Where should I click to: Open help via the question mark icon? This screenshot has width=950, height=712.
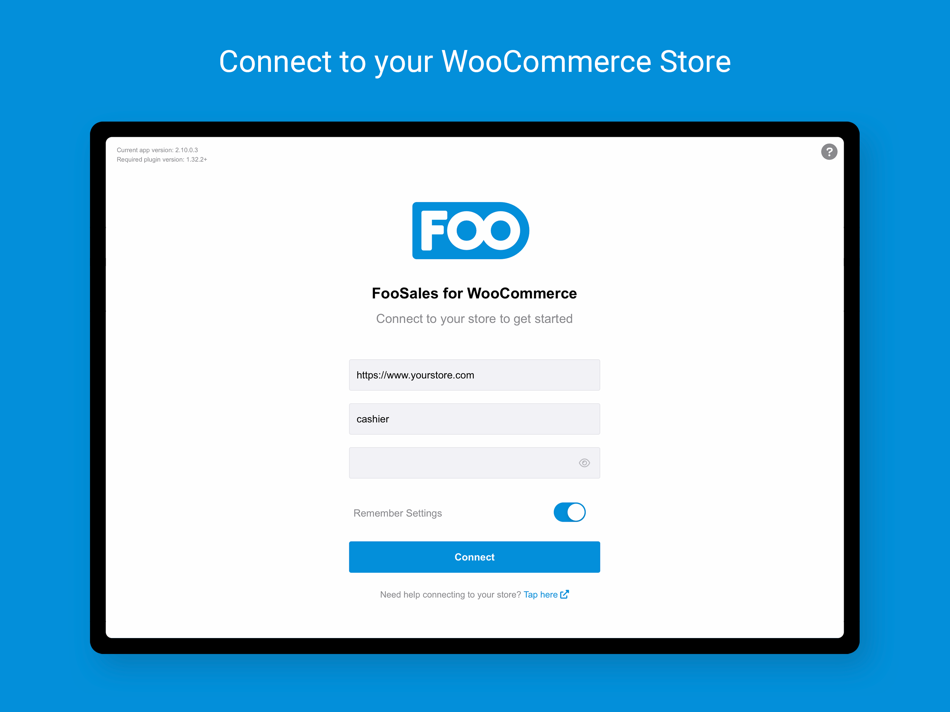coord(829,151)
